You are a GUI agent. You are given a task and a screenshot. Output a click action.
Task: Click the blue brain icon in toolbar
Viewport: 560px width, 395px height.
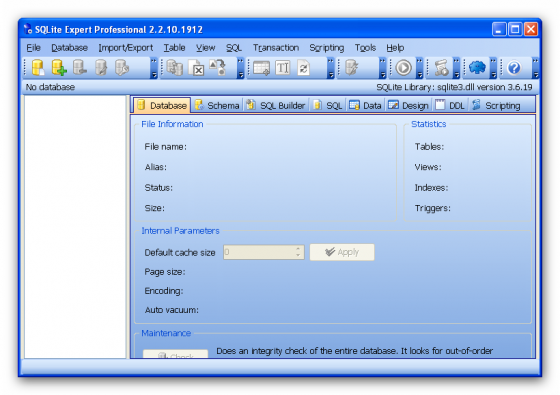[477, 68]
